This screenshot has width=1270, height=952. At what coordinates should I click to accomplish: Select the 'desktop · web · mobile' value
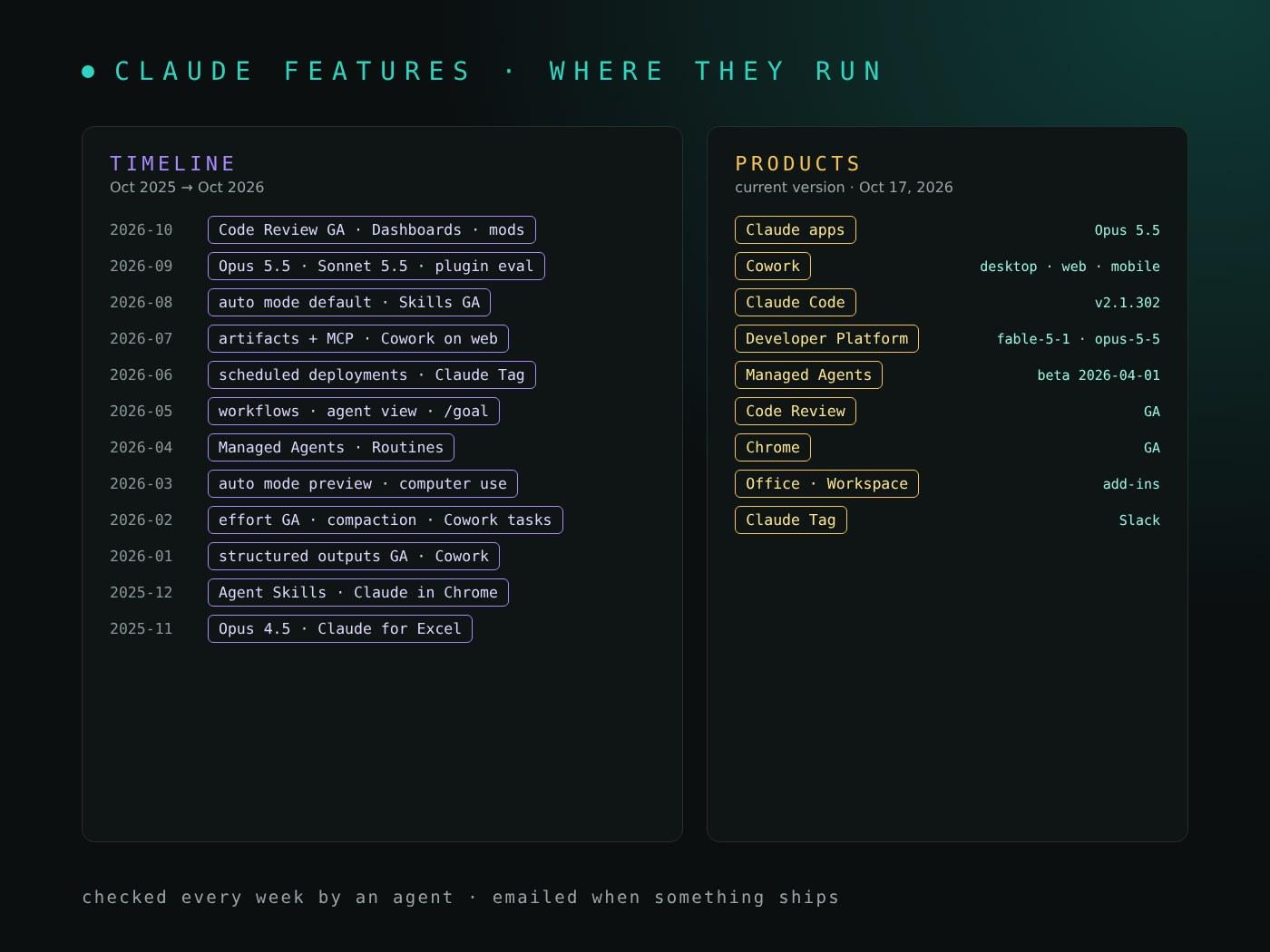1070,267
